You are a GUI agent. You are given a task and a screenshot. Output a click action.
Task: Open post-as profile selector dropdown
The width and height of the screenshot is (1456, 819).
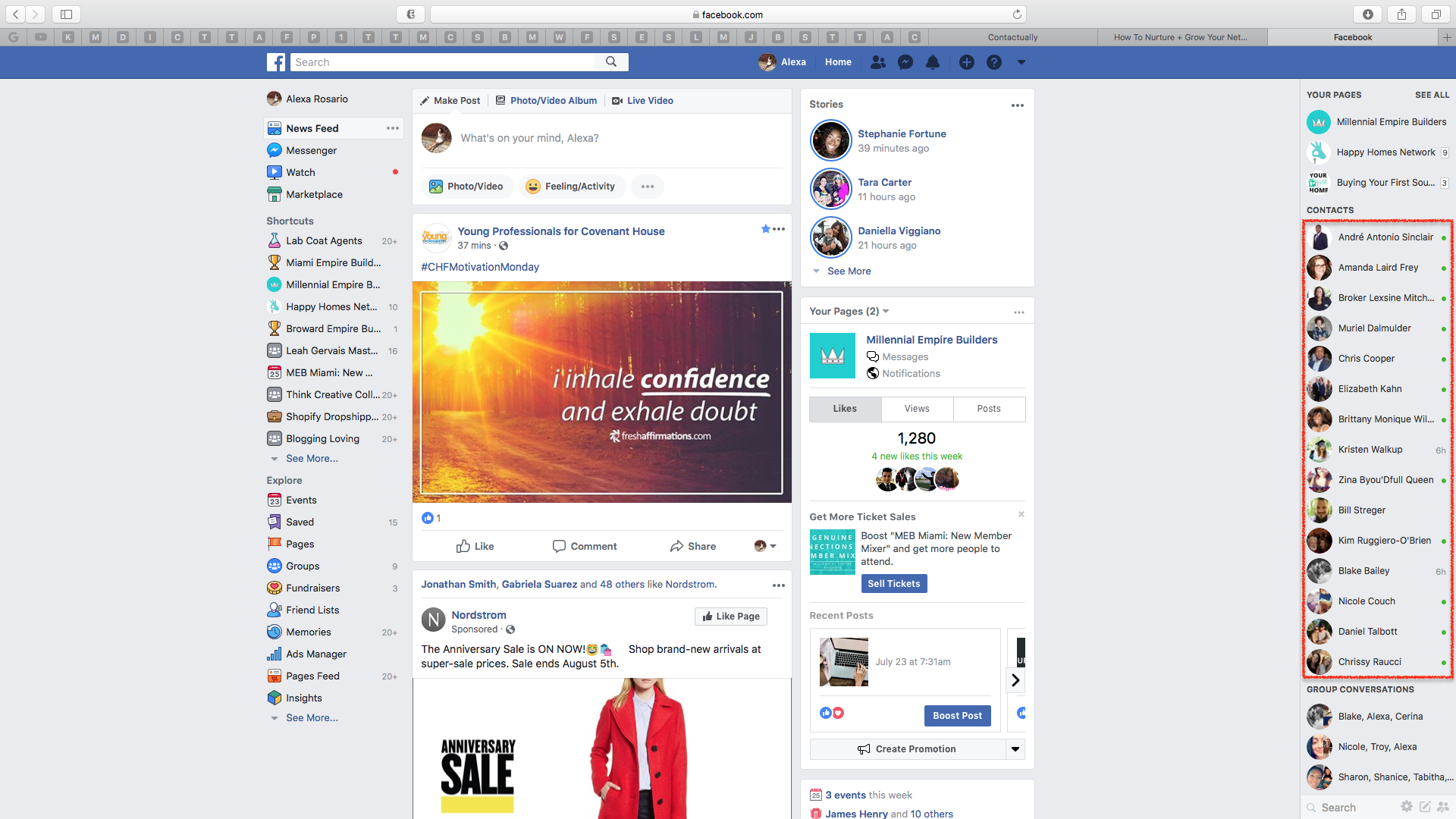pyautogui.click(x=765, y=546)
